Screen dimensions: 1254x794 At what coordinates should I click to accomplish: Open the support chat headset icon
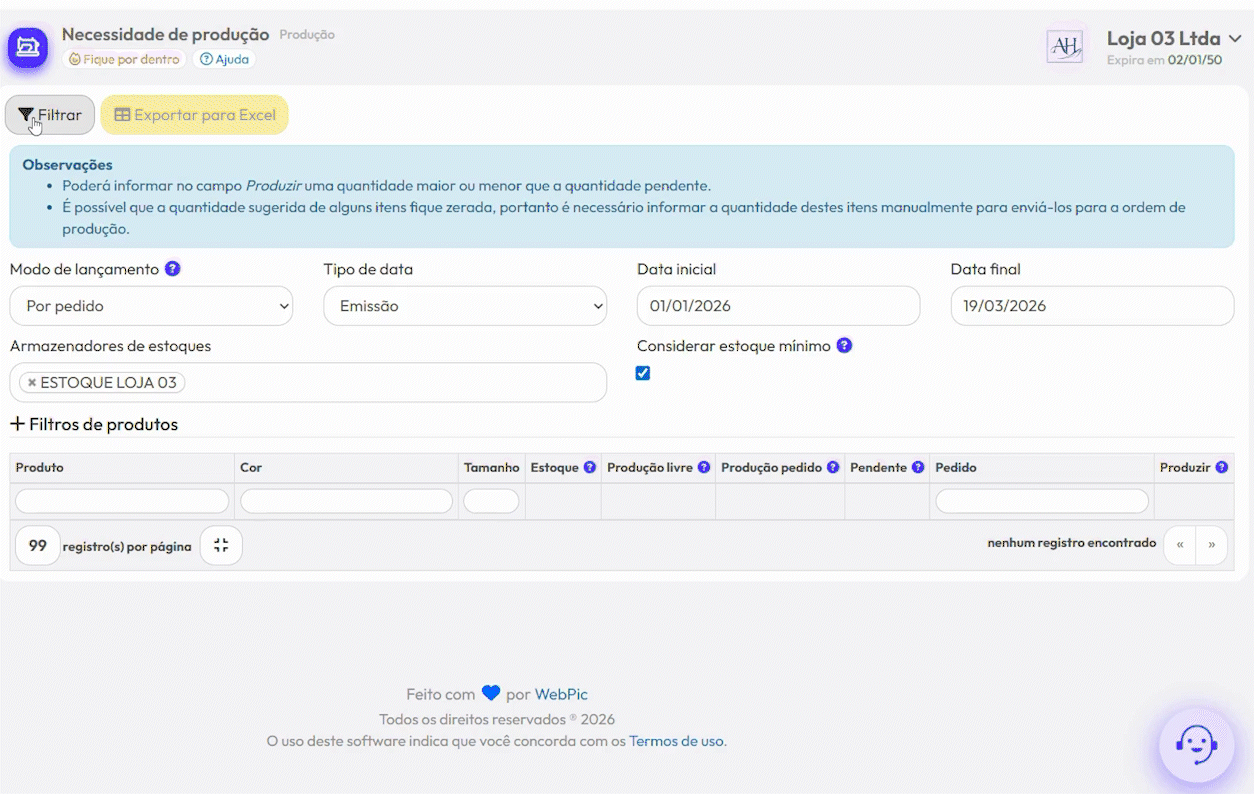tap(1195, 745)
